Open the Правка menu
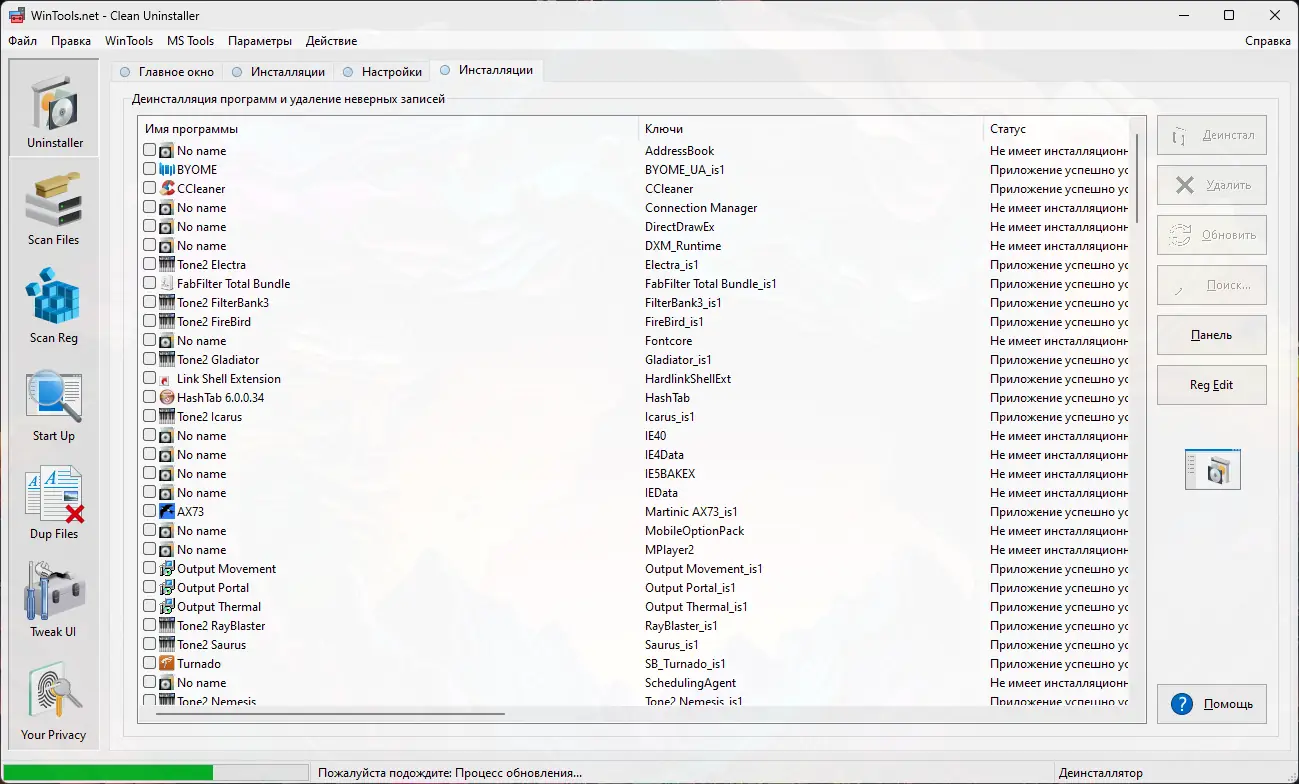Viewport: 1299px width, 784px height. 71,41
